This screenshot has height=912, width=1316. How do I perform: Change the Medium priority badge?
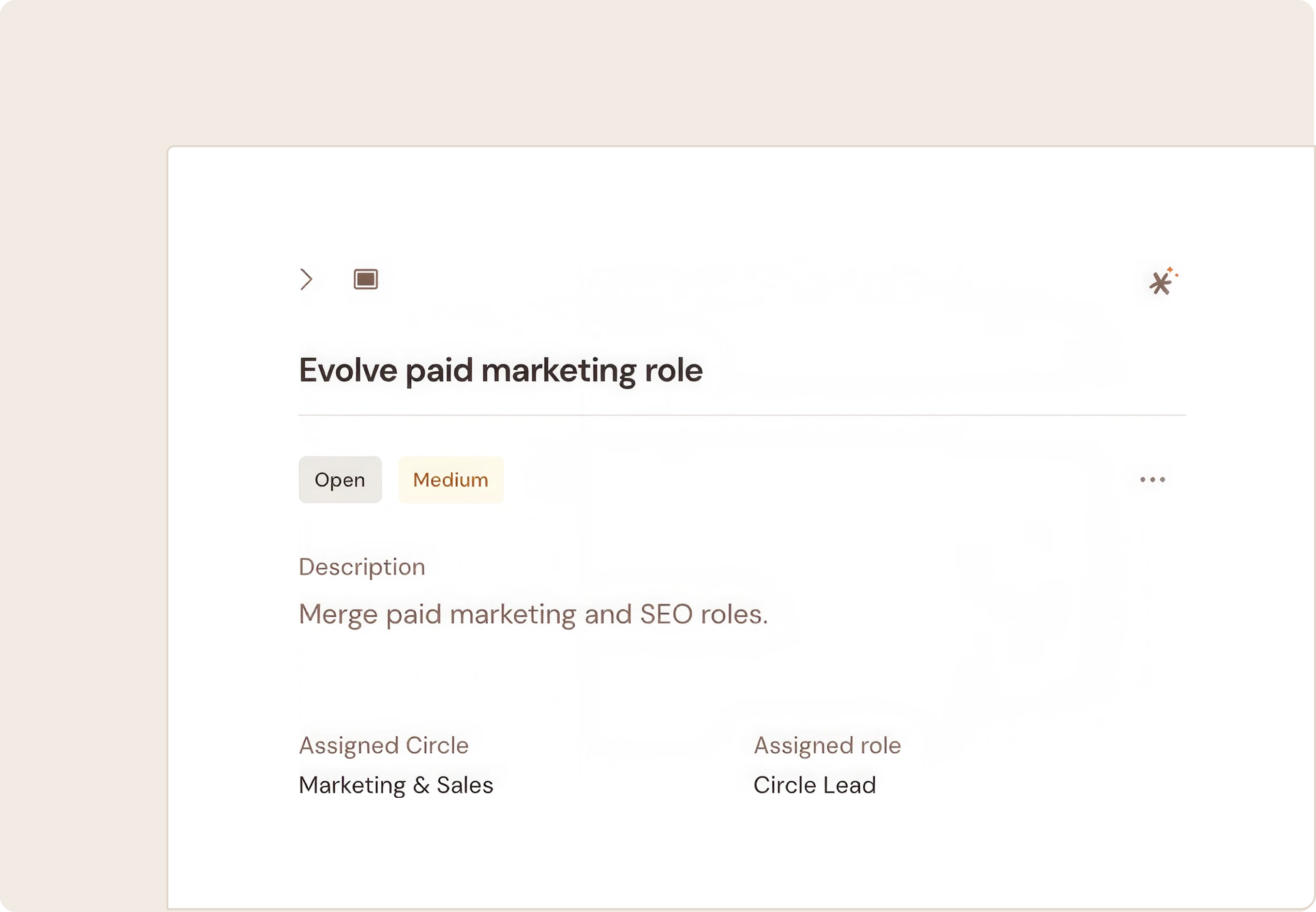(x=450, y=479)
